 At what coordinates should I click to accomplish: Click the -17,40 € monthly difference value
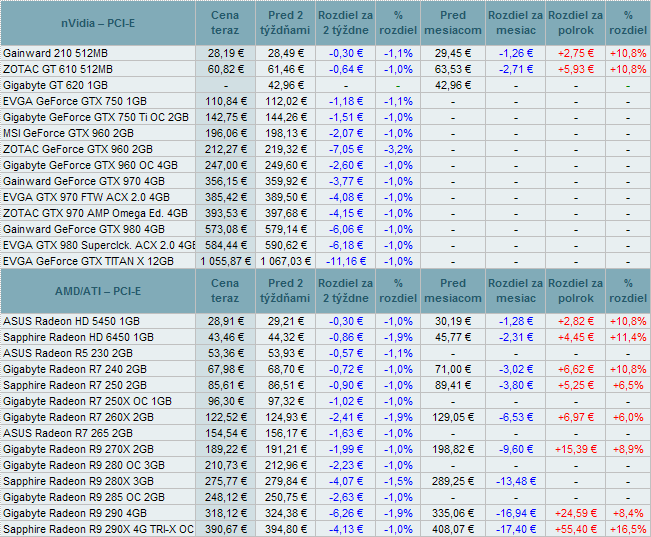click(x=516, y=528)
